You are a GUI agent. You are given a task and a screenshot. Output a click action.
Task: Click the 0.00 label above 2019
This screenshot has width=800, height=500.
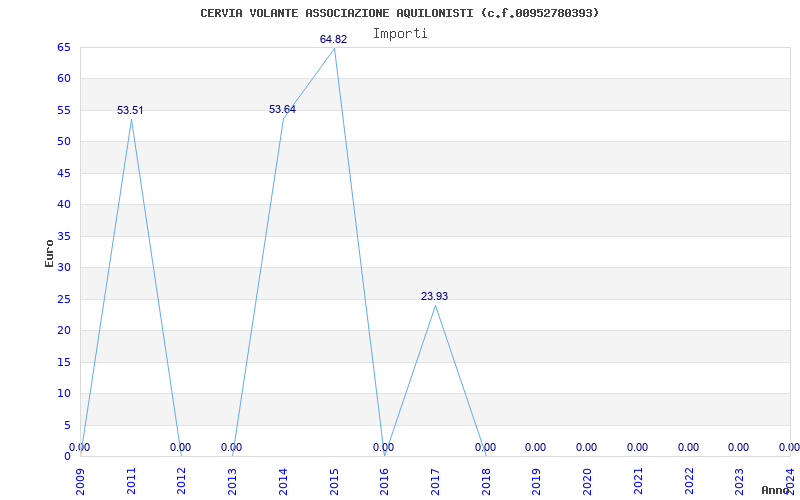click(535, 447)
